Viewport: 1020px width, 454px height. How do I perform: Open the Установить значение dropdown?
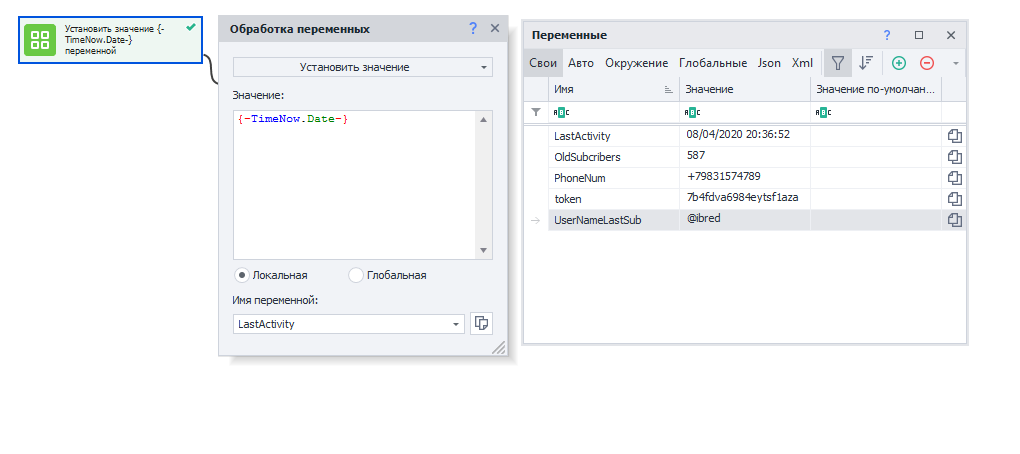[362, 67]
